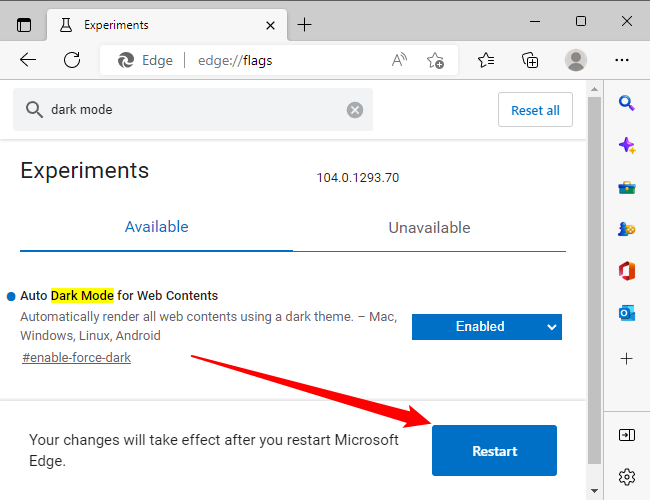650x500 pixels.
Task: Open Outlook from the sidebar
Action: point(627,313)
